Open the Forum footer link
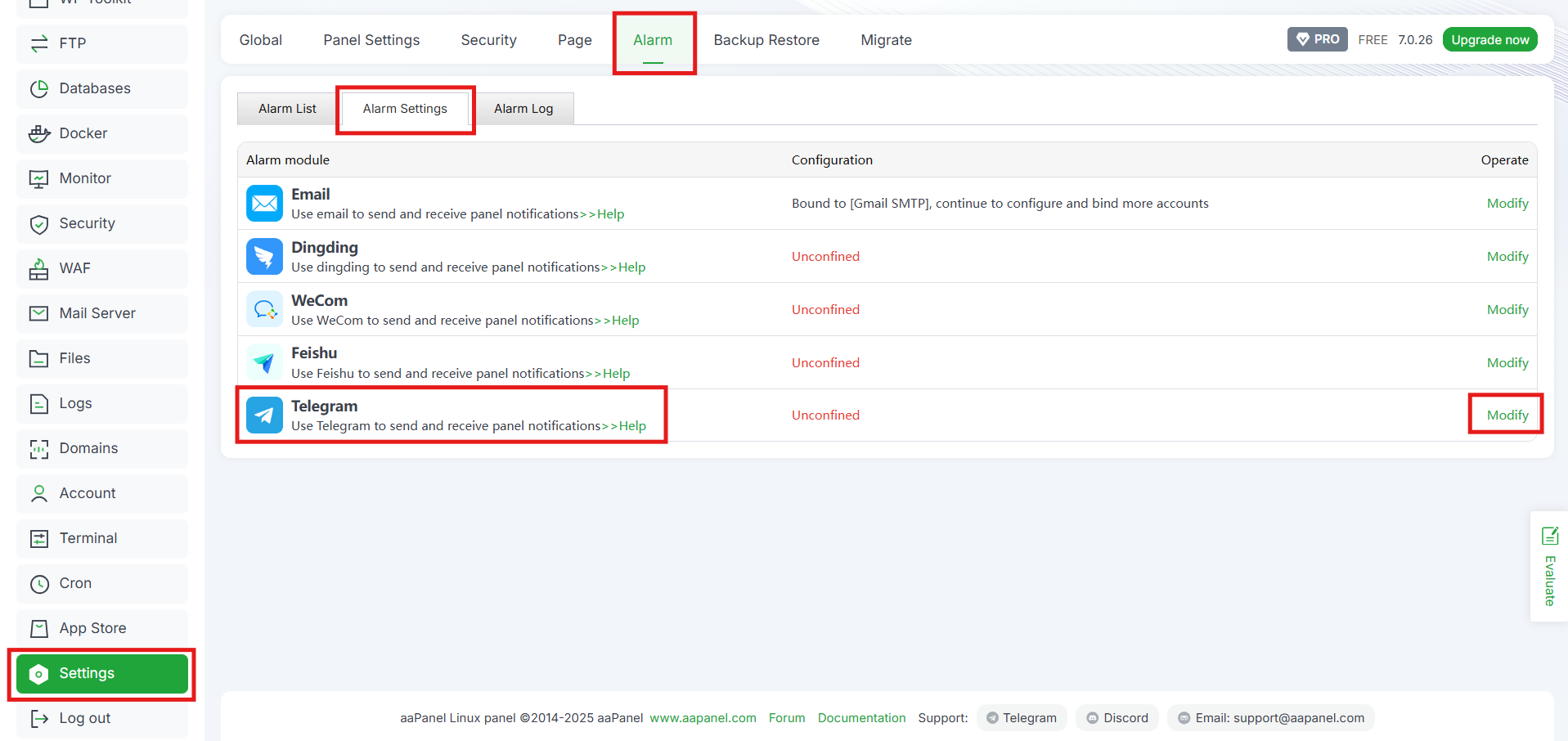Image resolution: width=1568 pixels, height=741 pixels. point(787,718)
